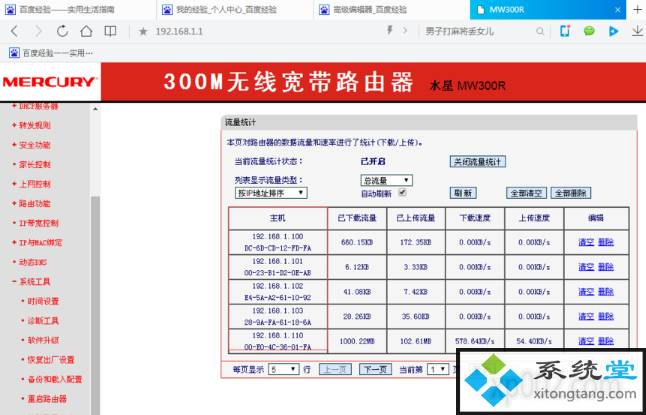Switch to 高级编辑器_百度经验 tab

[x=391, y=9]
